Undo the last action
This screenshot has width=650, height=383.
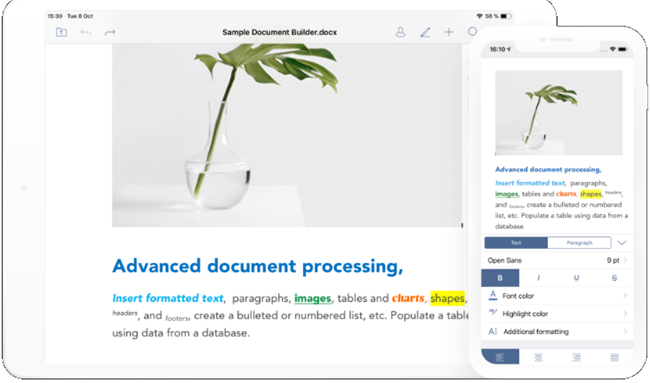point(86,32)
